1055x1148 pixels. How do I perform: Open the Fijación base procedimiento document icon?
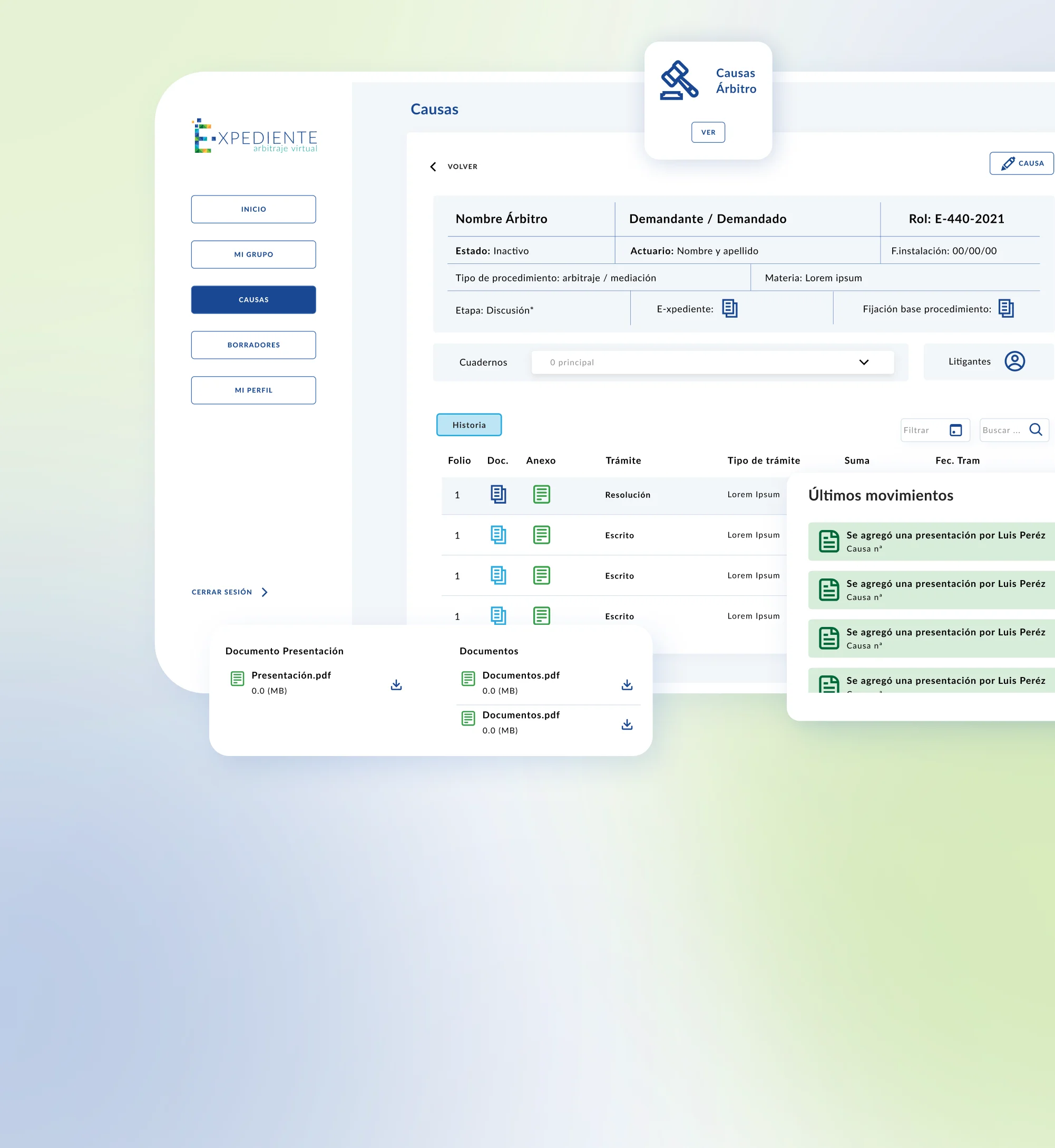1006,308
